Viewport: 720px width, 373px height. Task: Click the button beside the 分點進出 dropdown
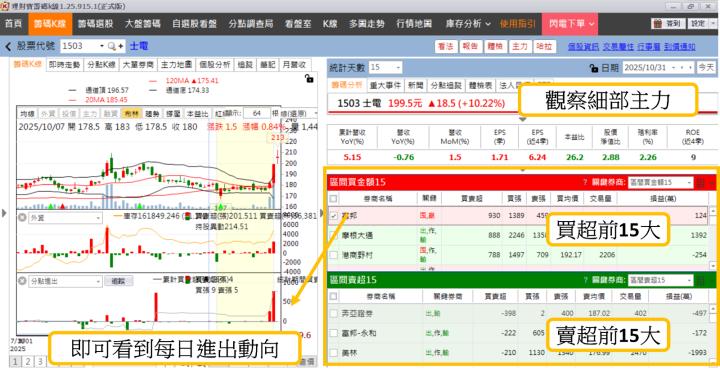click(119, 281)
